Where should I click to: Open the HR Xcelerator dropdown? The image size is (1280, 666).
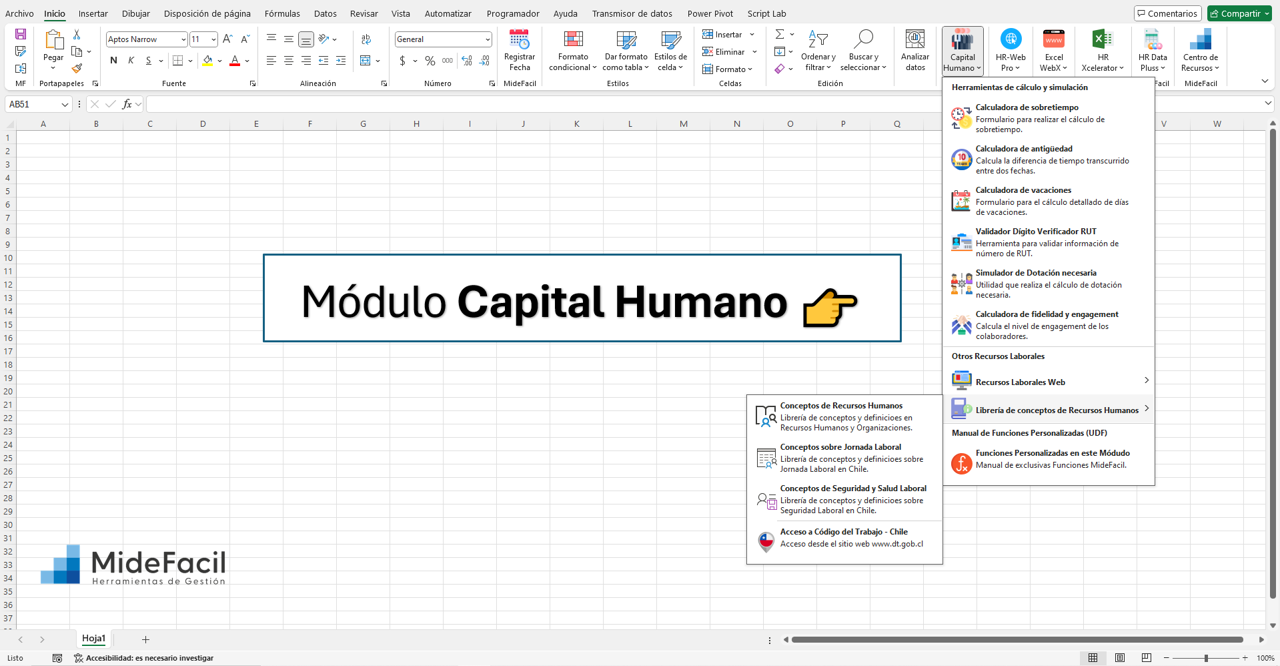point(1102,50)
